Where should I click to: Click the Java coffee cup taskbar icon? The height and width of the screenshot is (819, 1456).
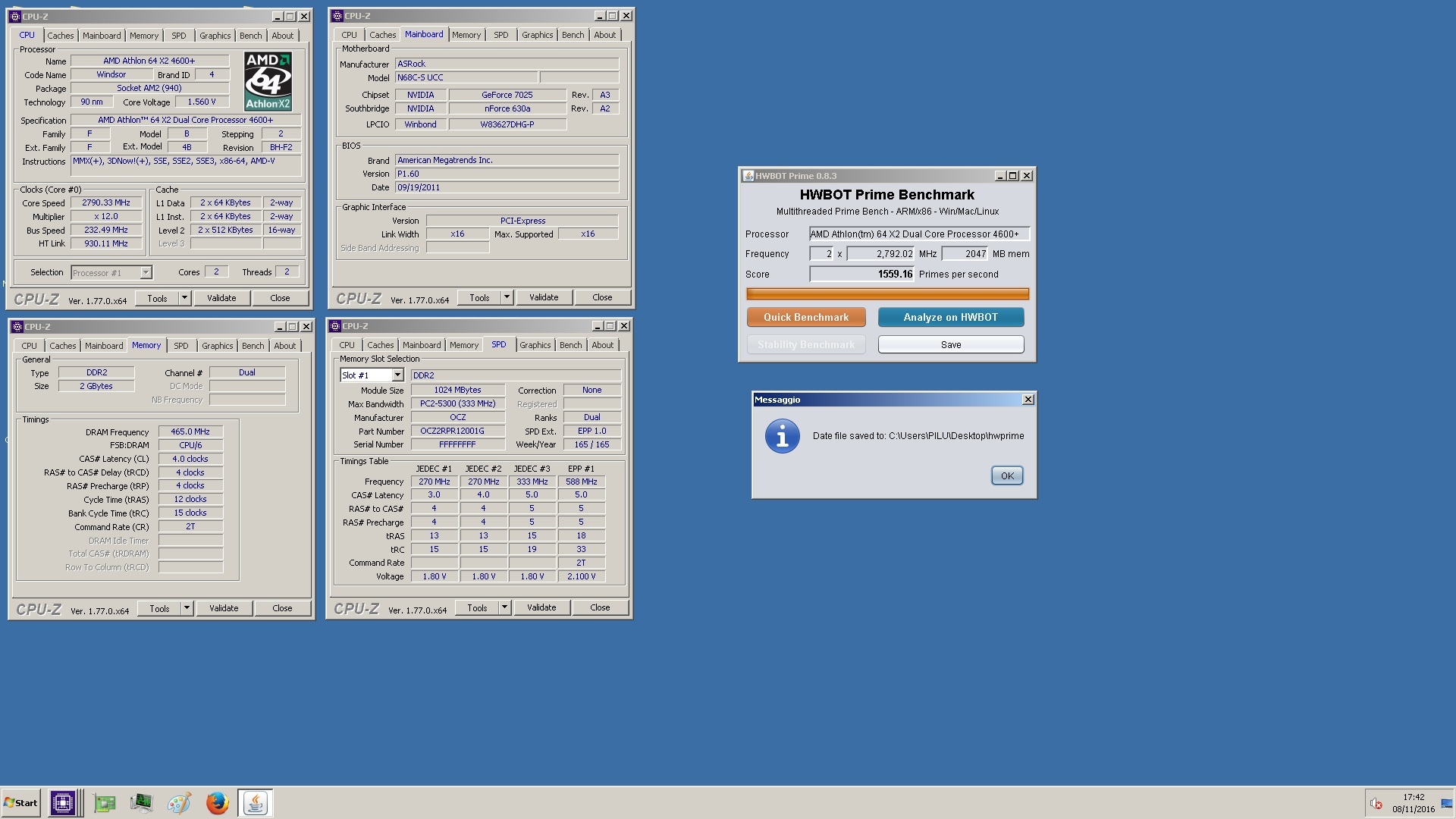[256, 803]
